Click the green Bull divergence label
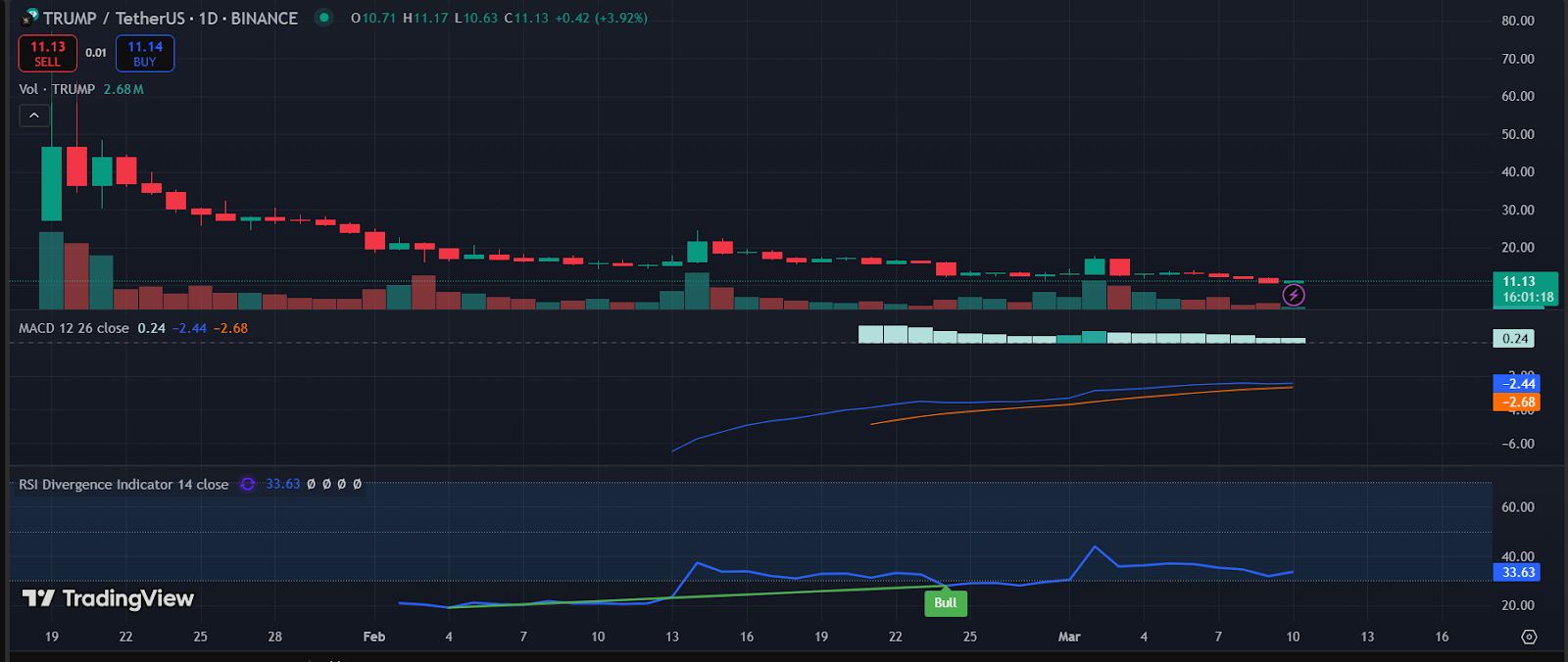The height and width of the screenshot is (662, 1568). 945,603
